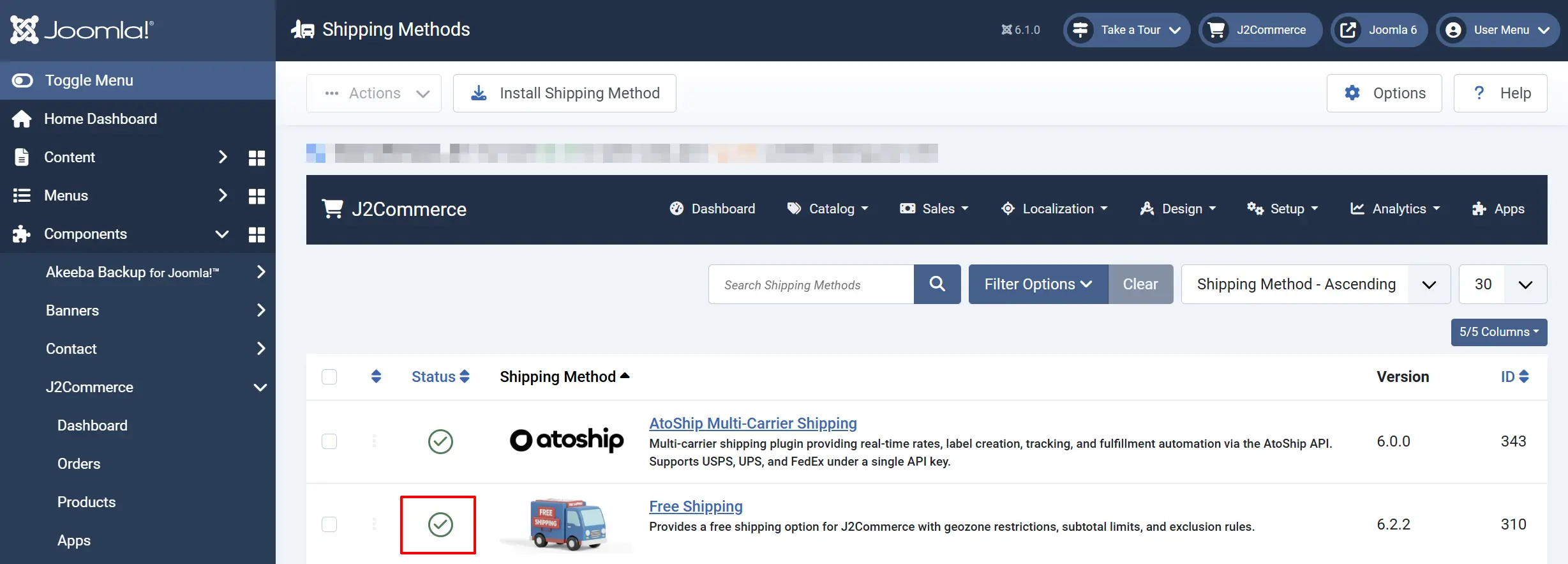Image resolution: width=1568 pixels, height=564 pixels.
Task: Open the Take a Tour dropdown
Action: pos(1126,30)
